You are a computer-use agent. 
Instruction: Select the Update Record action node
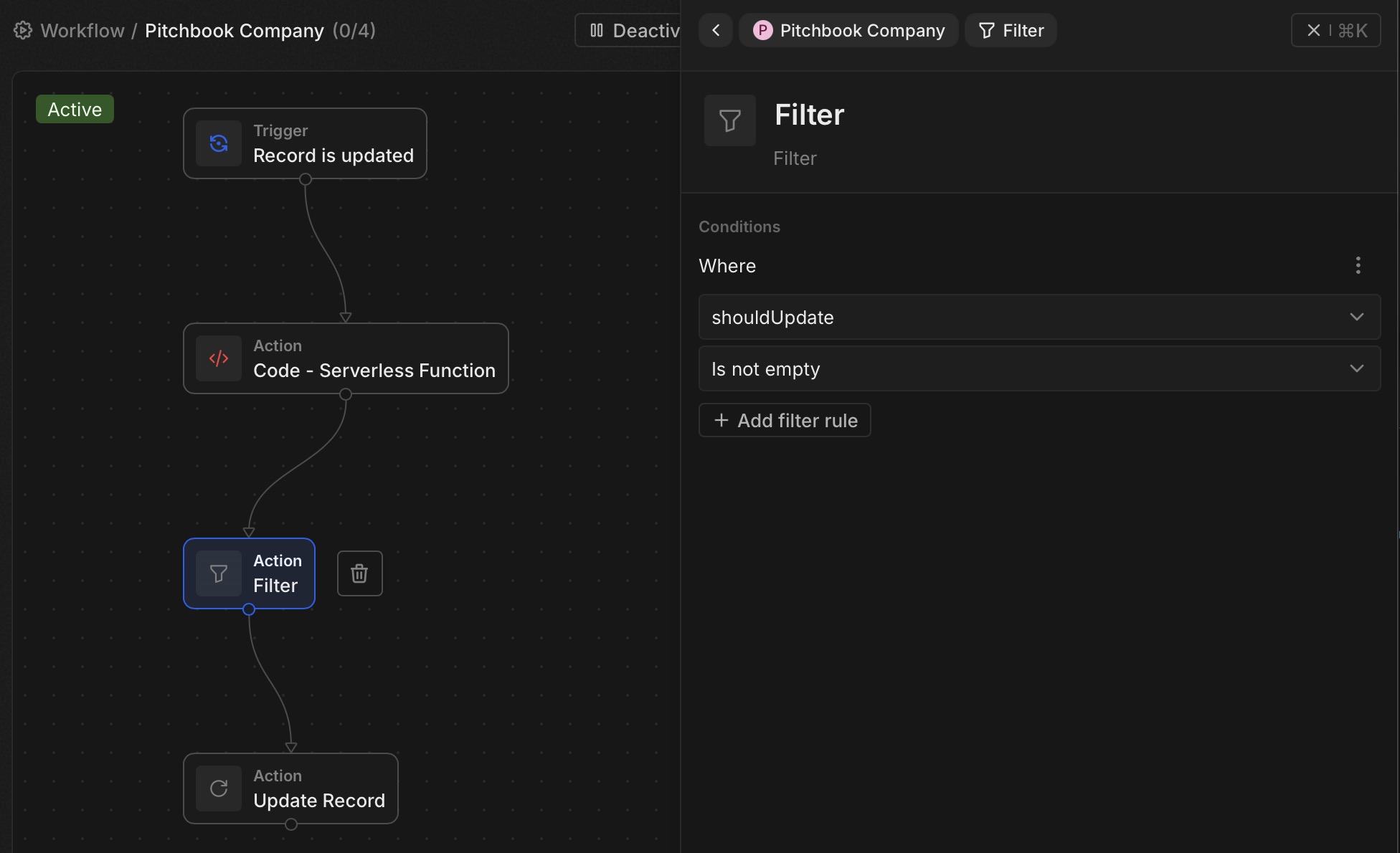pos(318,788)
